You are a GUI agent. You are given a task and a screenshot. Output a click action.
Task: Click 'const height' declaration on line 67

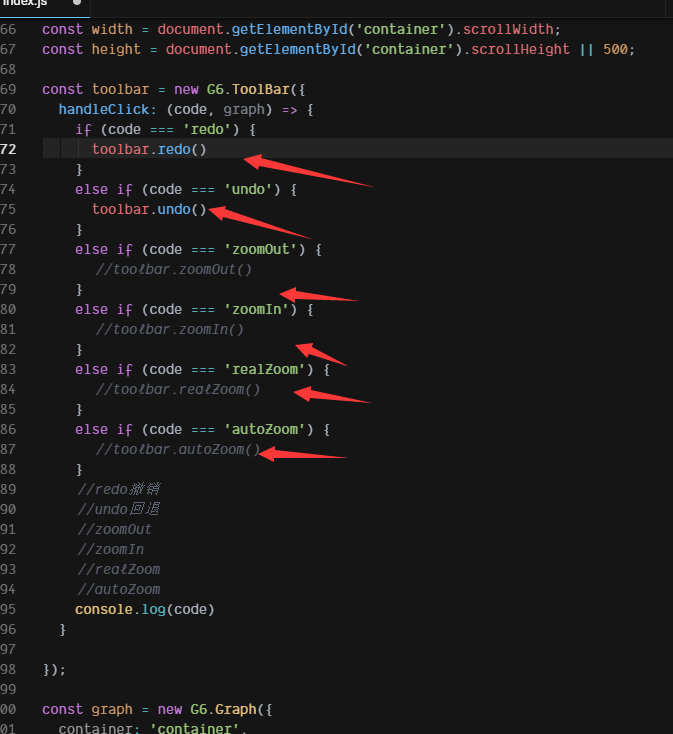(x=91, y=50)
